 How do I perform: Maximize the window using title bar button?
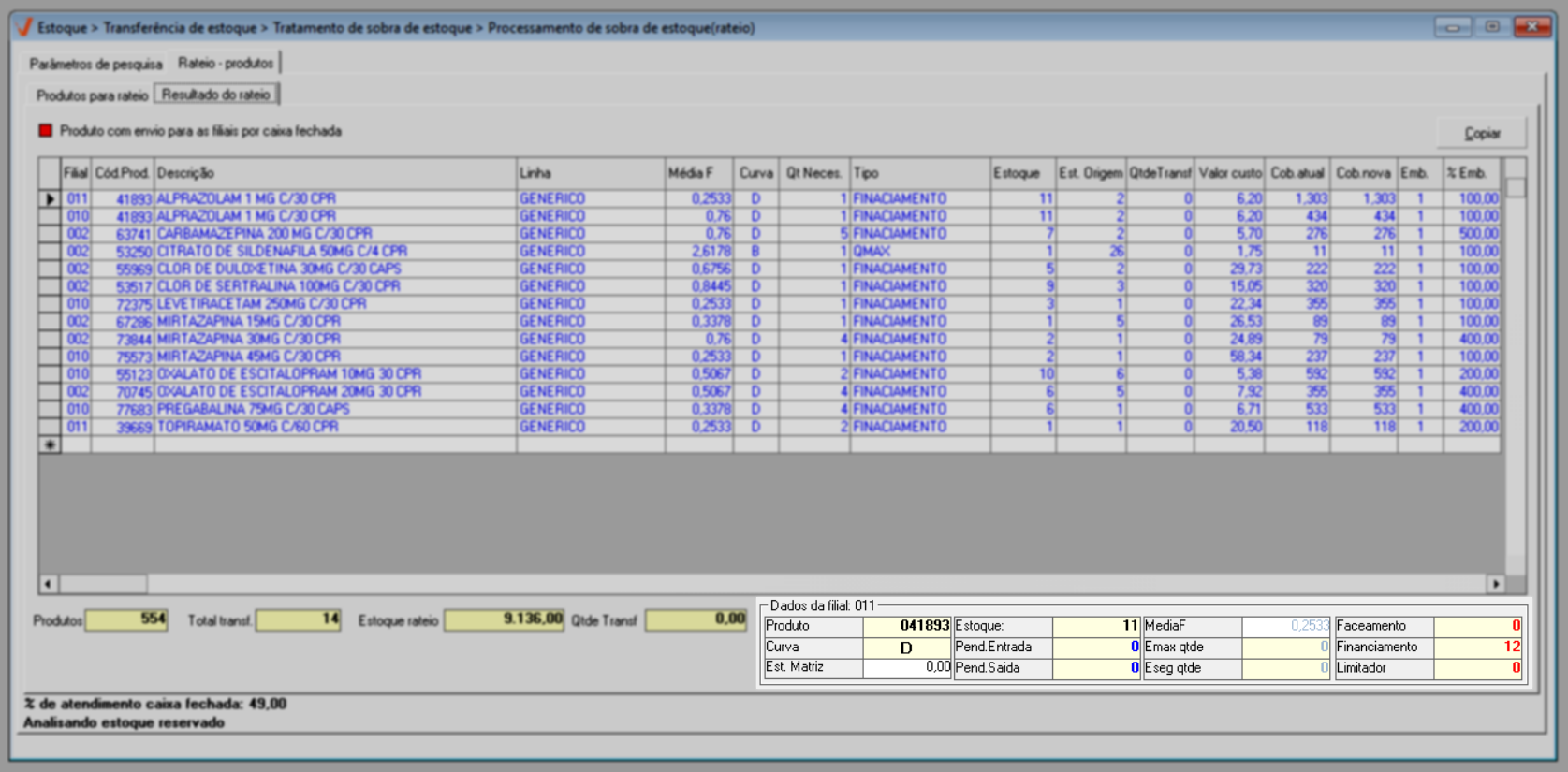pyautogui.click(x=1492, y=27)
